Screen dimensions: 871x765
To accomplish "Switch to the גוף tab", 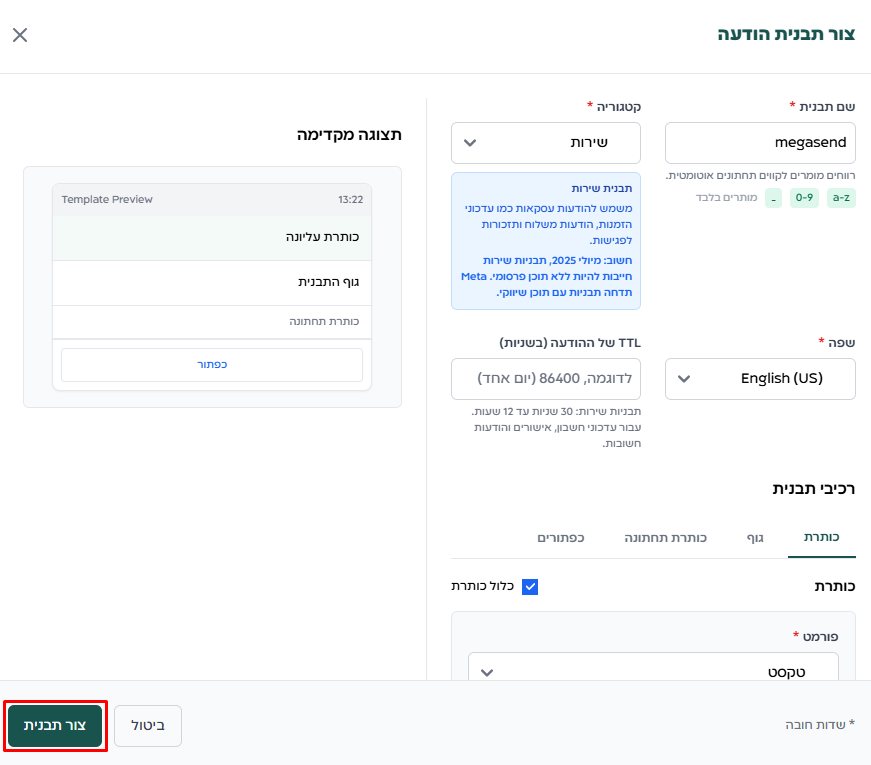I will [x=755, y=538].
